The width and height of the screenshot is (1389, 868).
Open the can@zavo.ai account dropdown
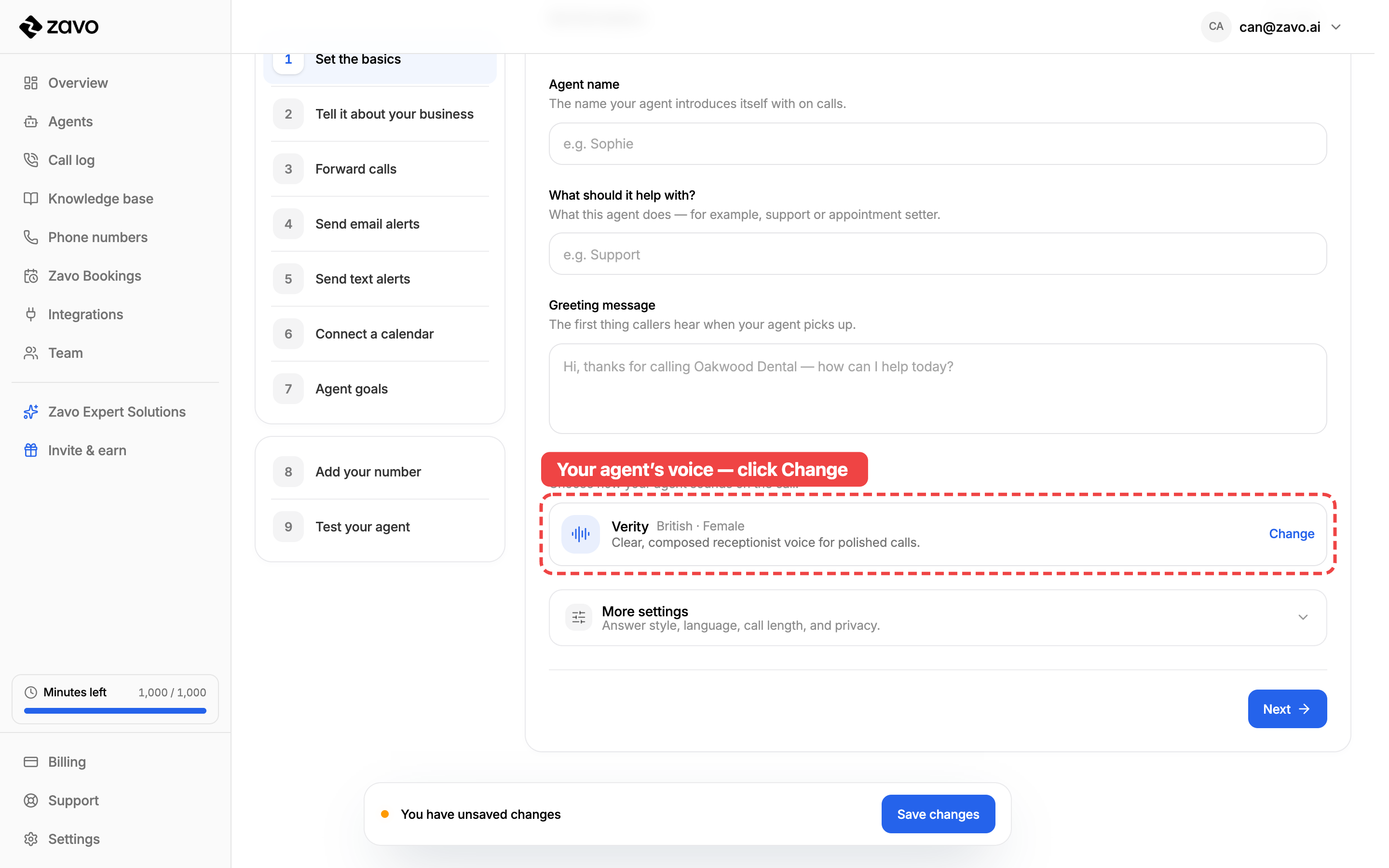[1271, 27]
